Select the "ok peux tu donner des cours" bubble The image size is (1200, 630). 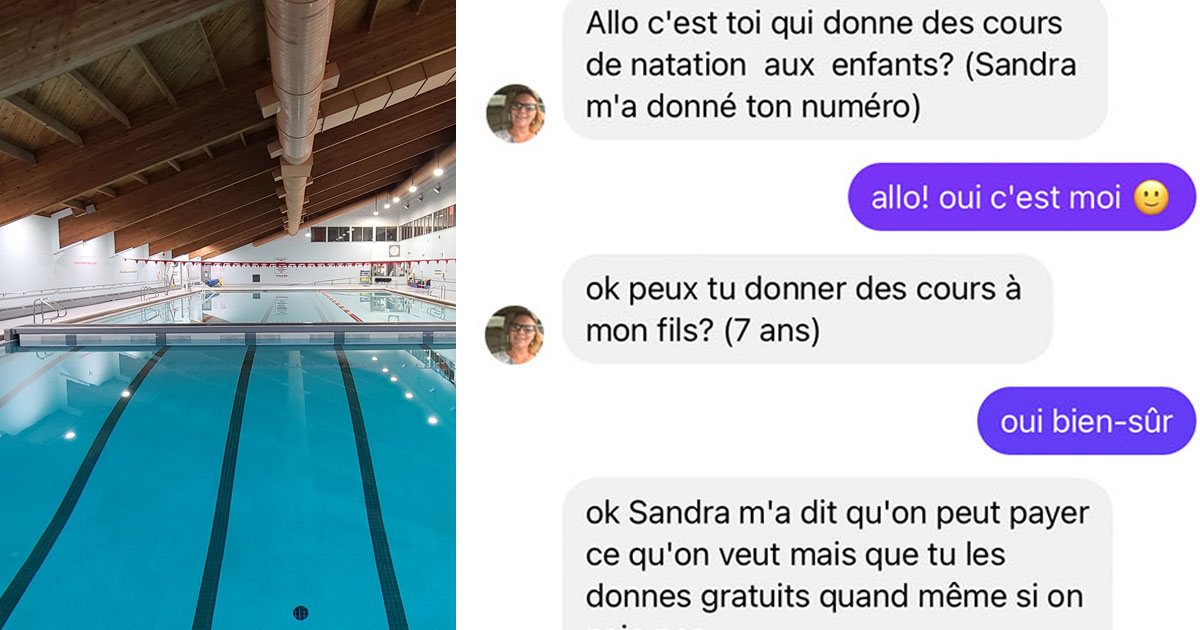click(x=807, y=309)
